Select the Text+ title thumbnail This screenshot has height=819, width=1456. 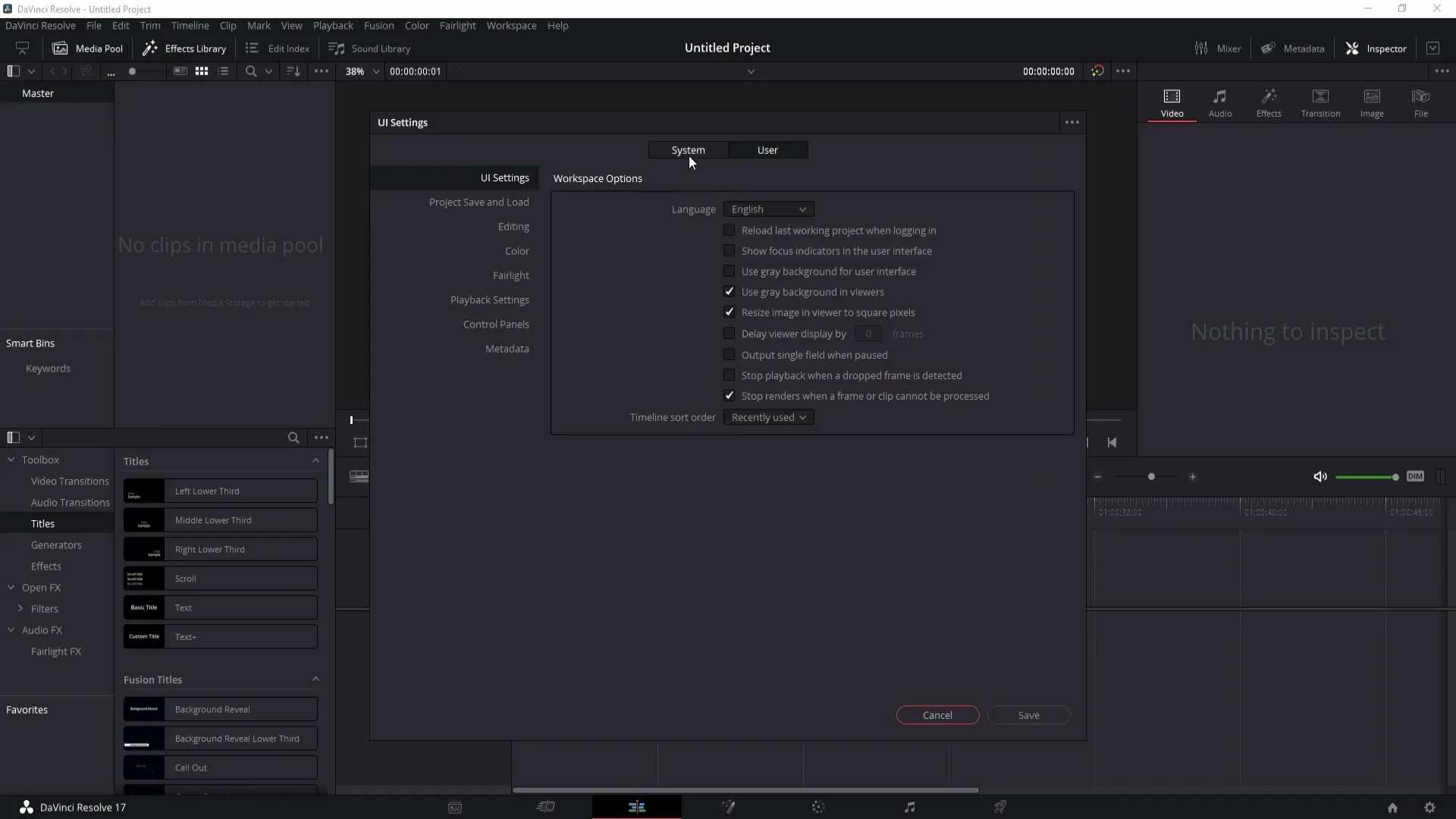[x=144, y=636]
